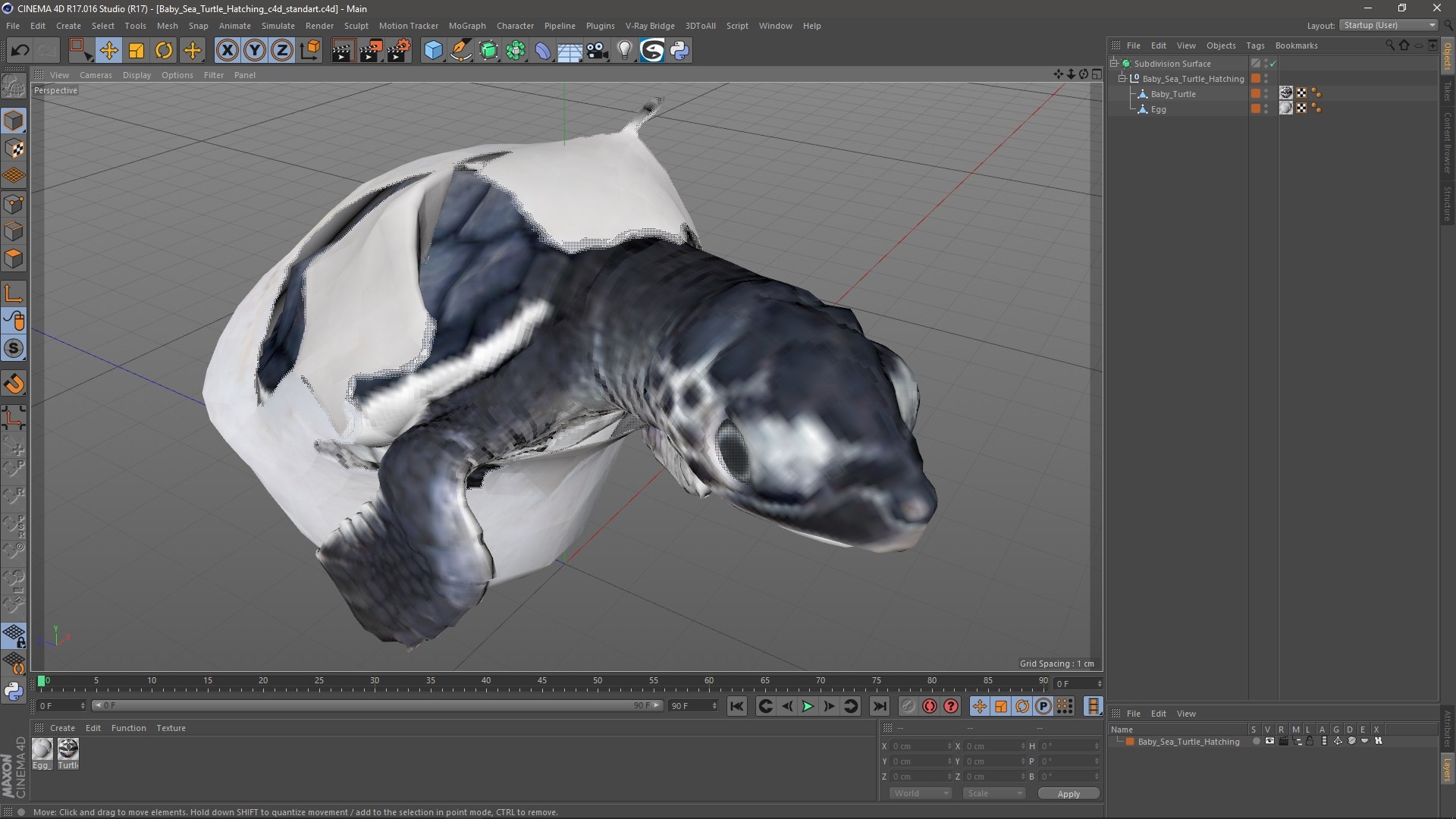The height and width of the screenshot is (819, 1456).
Task: Open the File menu
Action: click(13, 26)
